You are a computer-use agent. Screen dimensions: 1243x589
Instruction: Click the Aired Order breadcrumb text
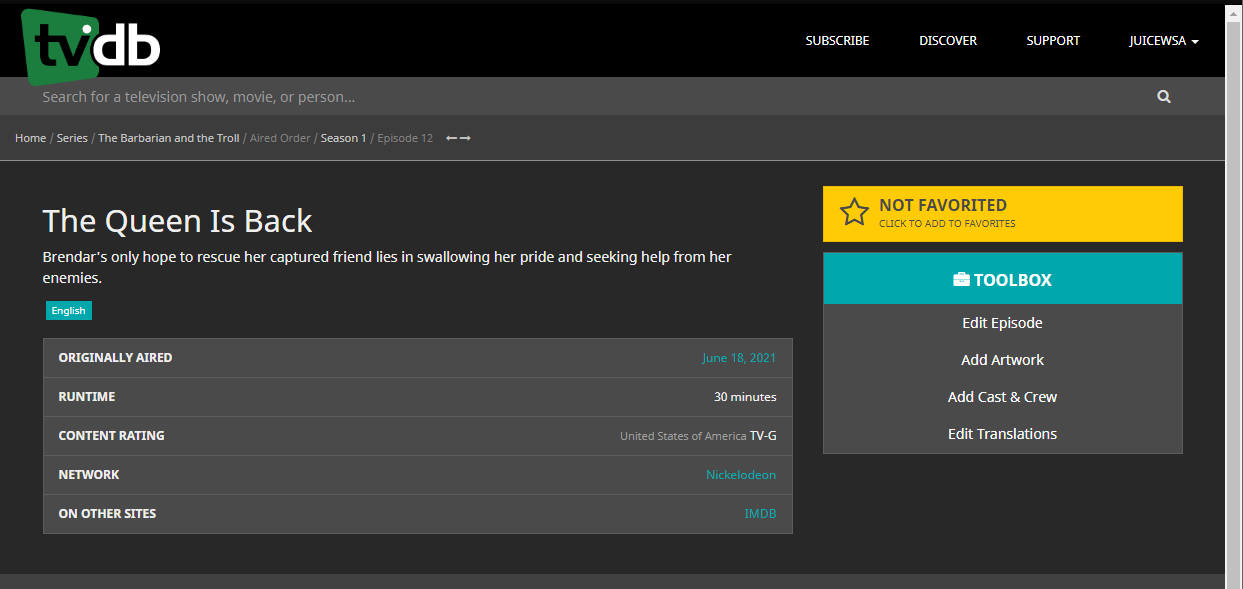(x=280, y=138)
